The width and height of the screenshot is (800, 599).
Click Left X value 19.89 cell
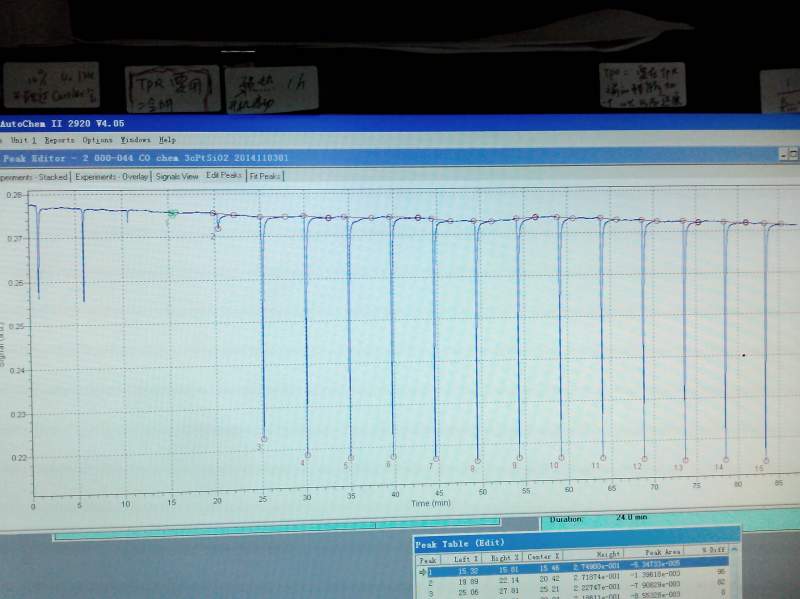pos(467,582)
